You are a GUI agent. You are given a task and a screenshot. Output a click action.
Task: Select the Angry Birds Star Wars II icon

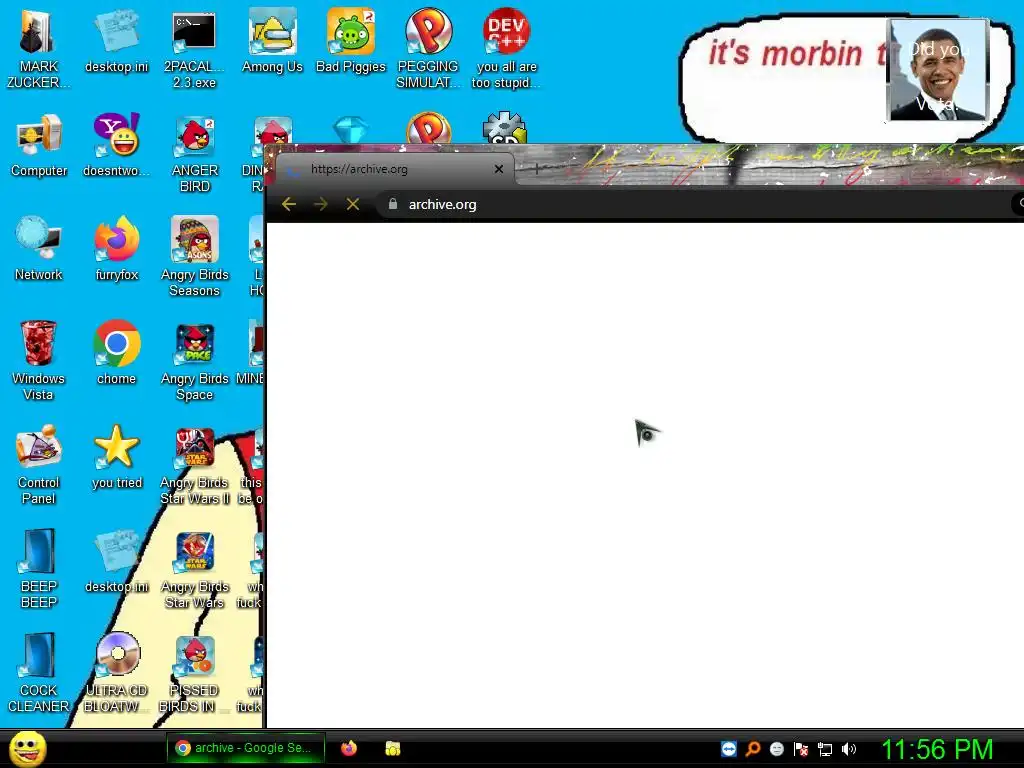click(x=195, y=466)
